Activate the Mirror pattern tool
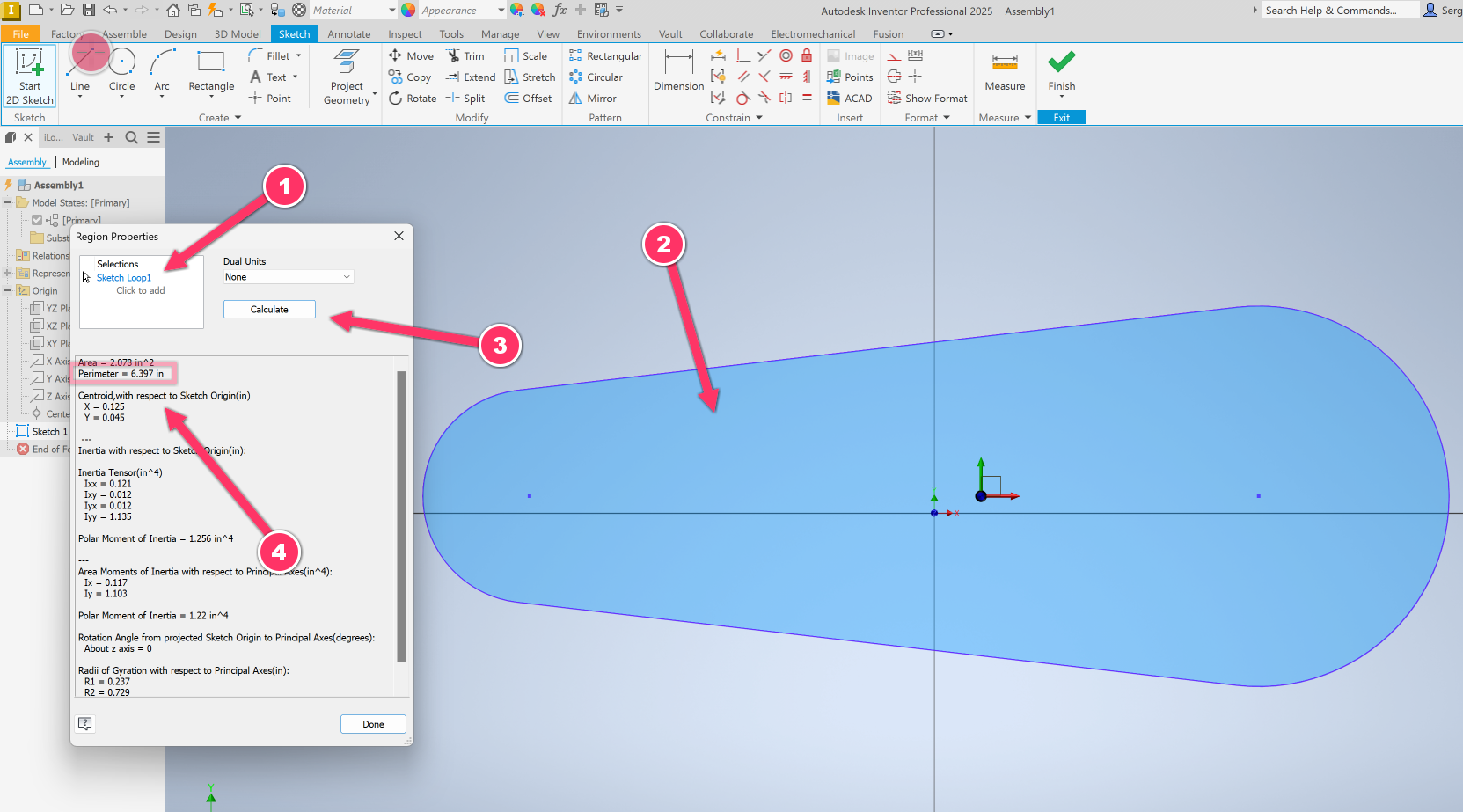Image resolution: width=1463 pixels, height=812 pixels. click(593, 98)
